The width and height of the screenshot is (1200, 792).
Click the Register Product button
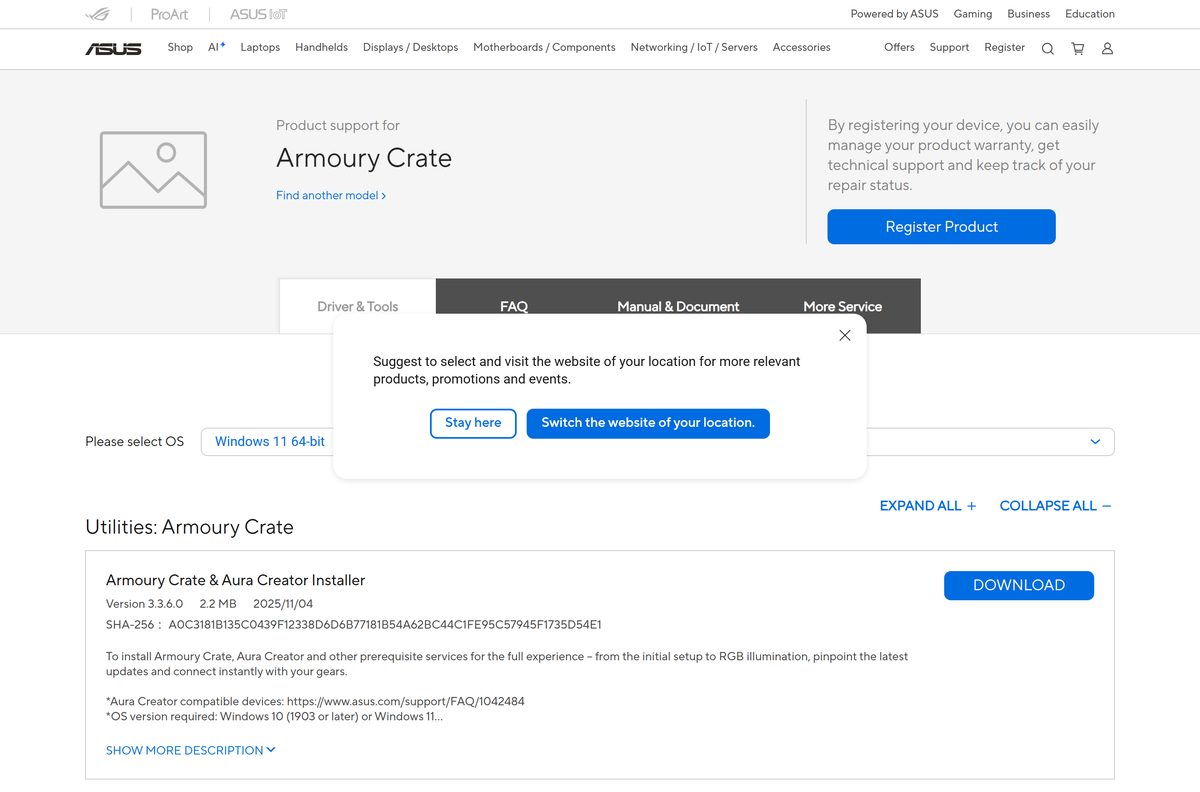(941, 227)
